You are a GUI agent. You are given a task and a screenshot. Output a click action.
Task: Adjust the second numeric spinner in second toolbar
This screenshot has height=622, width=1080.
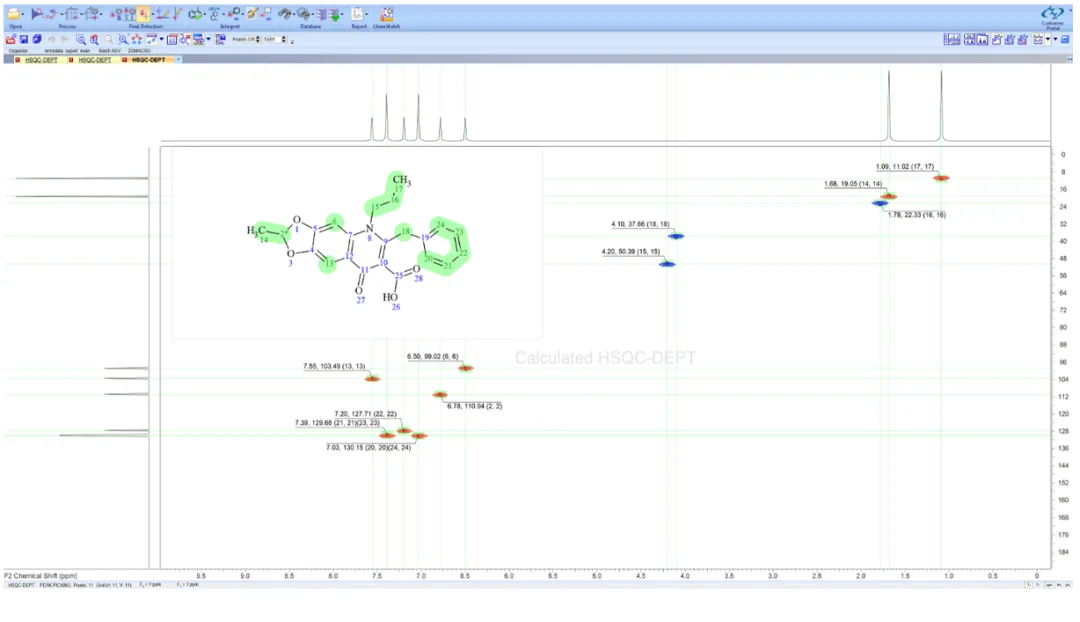(x=284, y=39)
